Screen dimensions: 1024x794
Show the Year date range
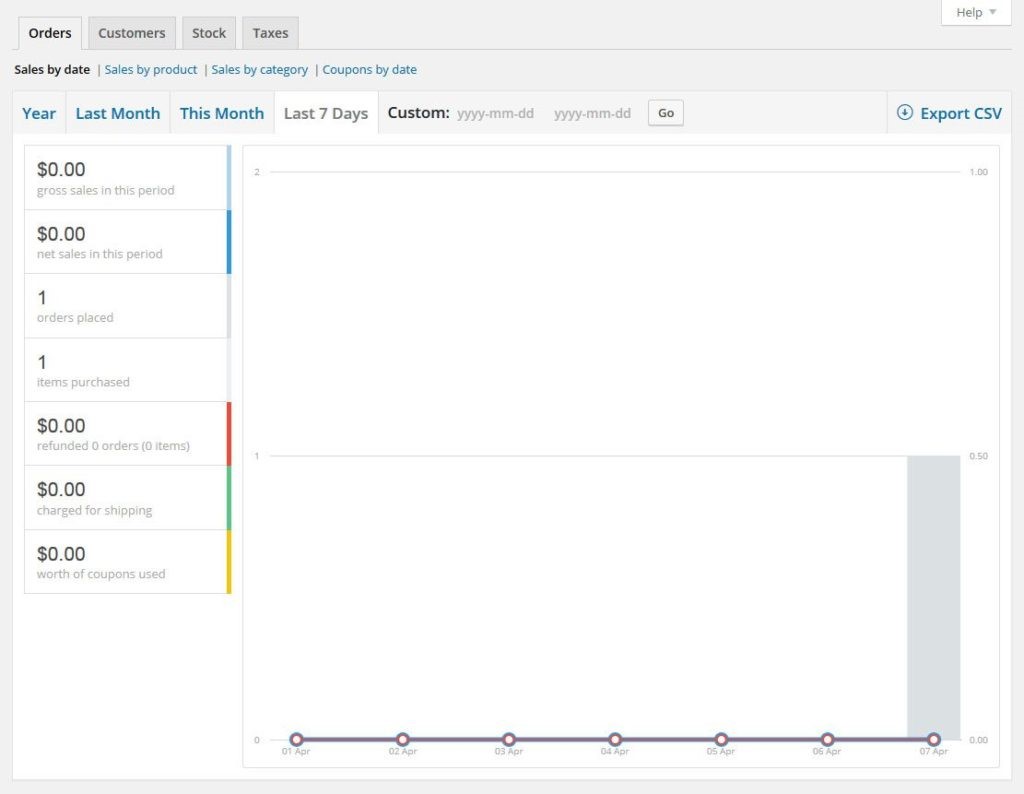point(39,113)
